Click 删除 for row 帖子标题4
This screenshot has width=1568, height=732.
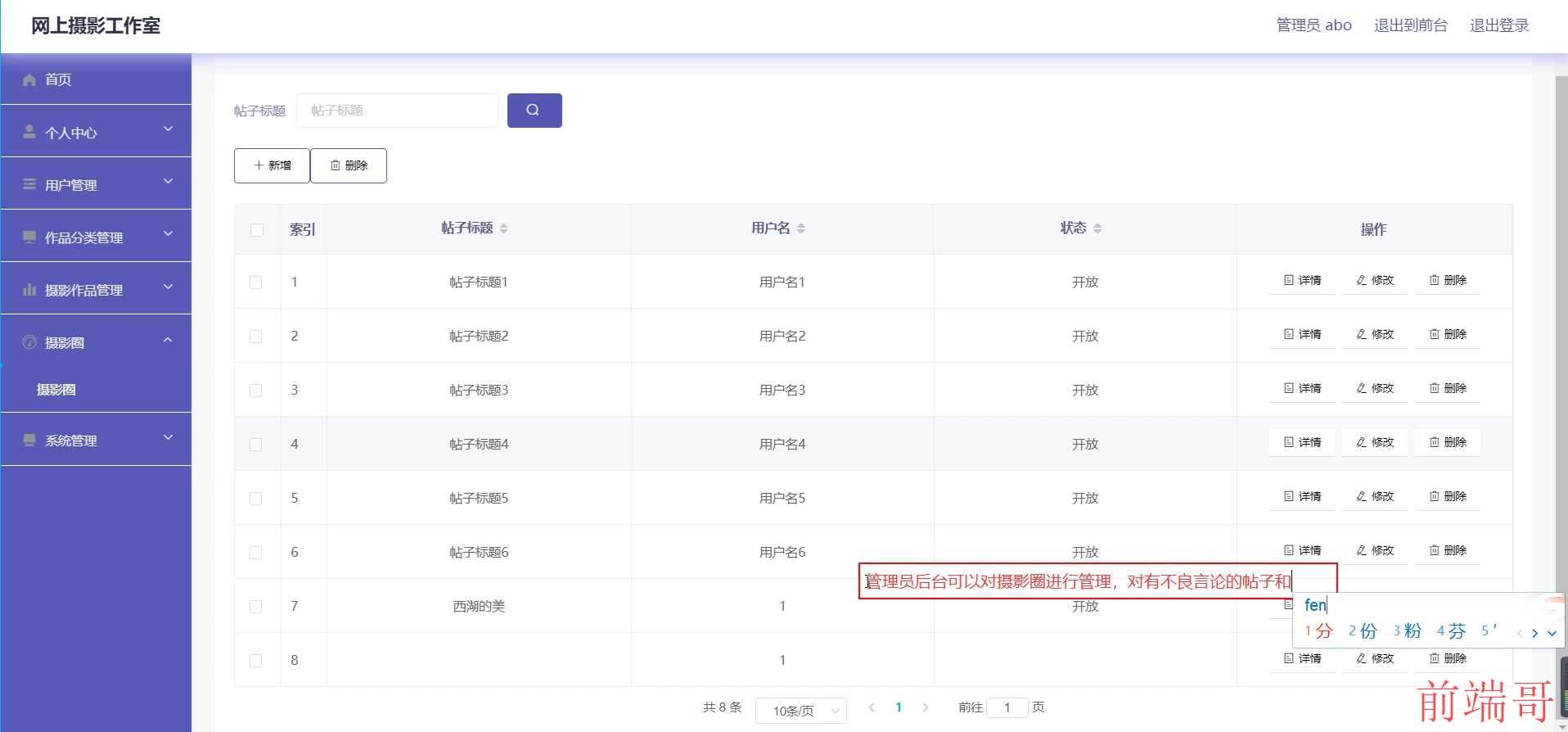(x=1448, y=442)
